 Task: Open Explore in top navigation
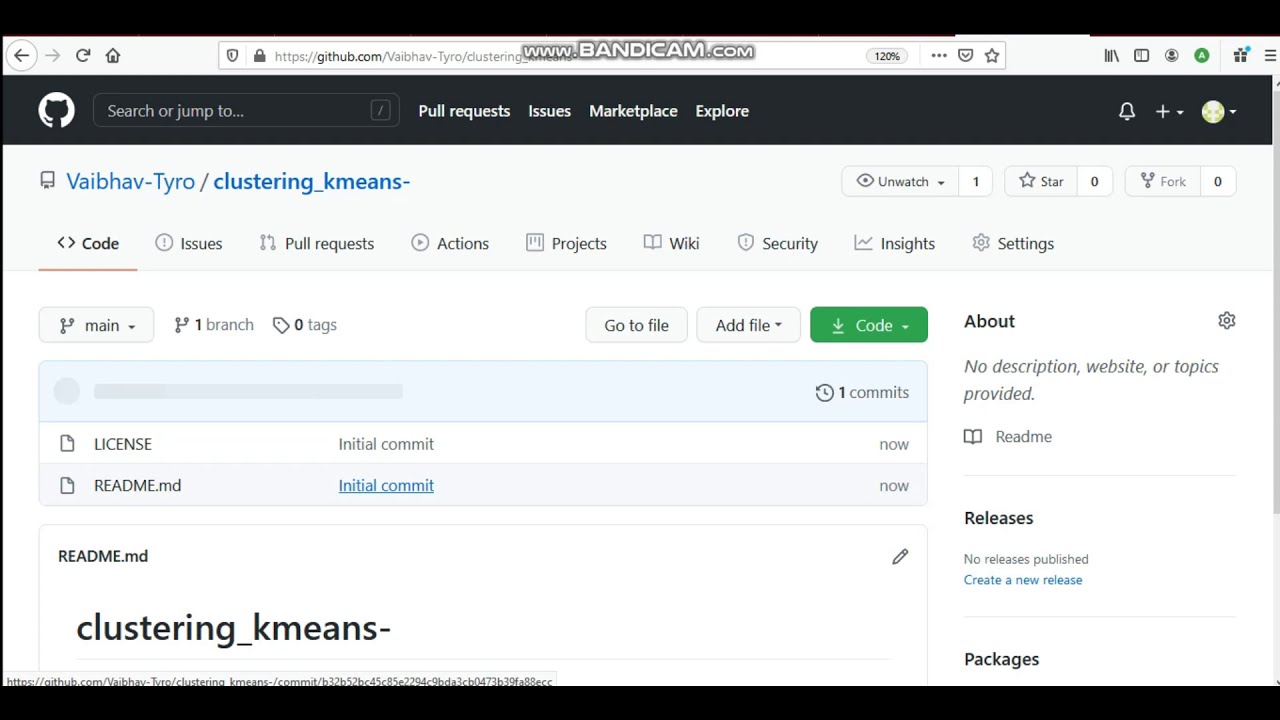pos(722,111)
